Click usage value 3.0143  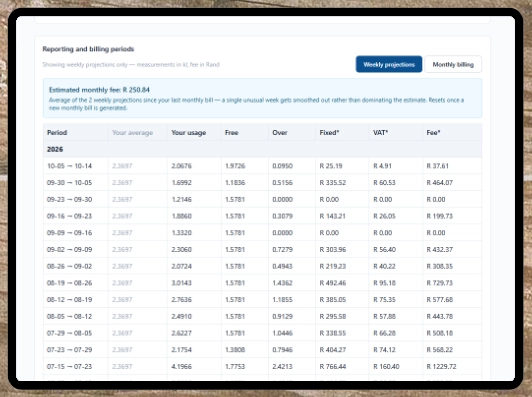182,283
